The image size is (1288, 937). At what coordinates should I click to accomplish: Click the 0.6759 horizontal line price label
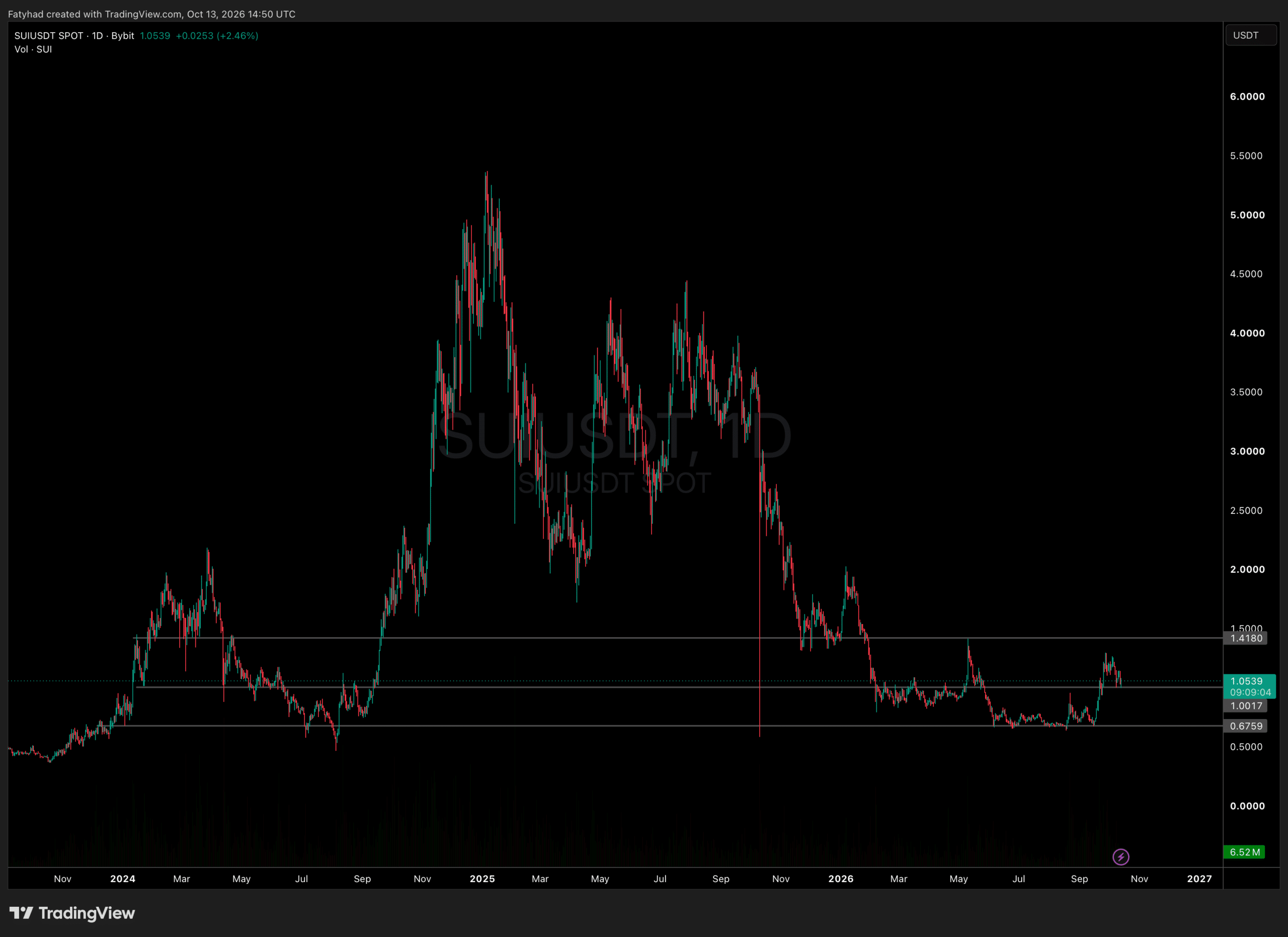click(x=1245, y=726)
